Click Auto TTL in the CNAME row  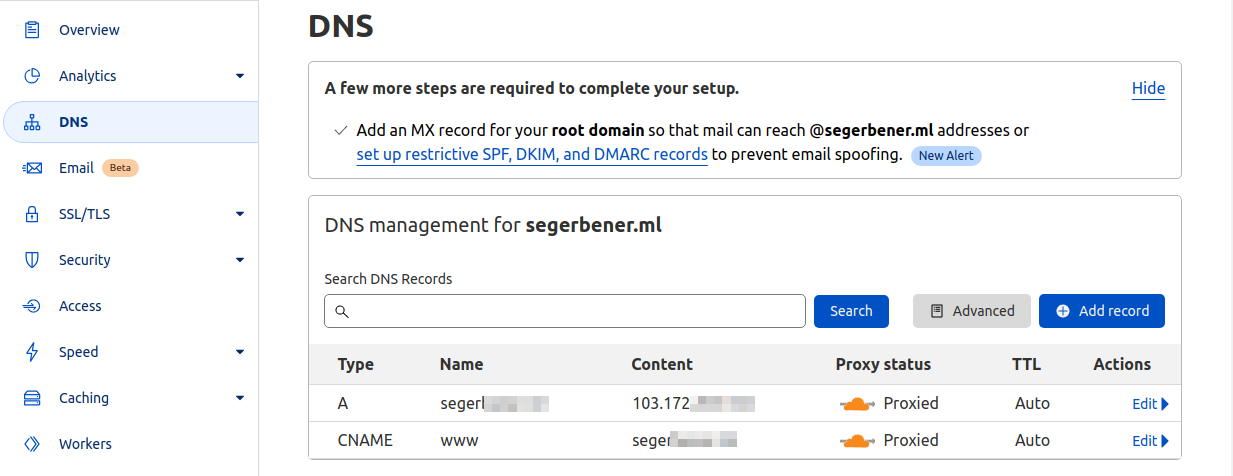point(1032,440)
